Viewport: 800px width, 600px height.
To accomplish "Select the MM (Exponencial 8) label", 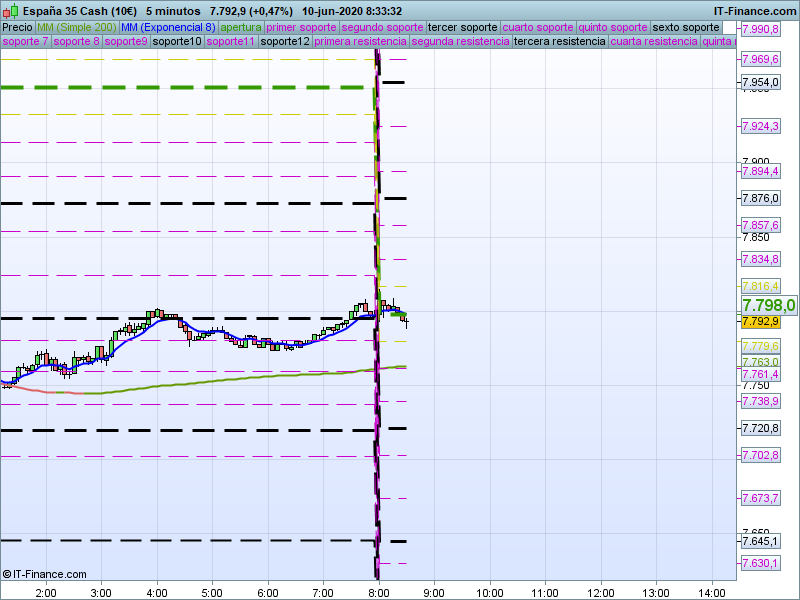I will pyautogui.click(x=168, y=27).
